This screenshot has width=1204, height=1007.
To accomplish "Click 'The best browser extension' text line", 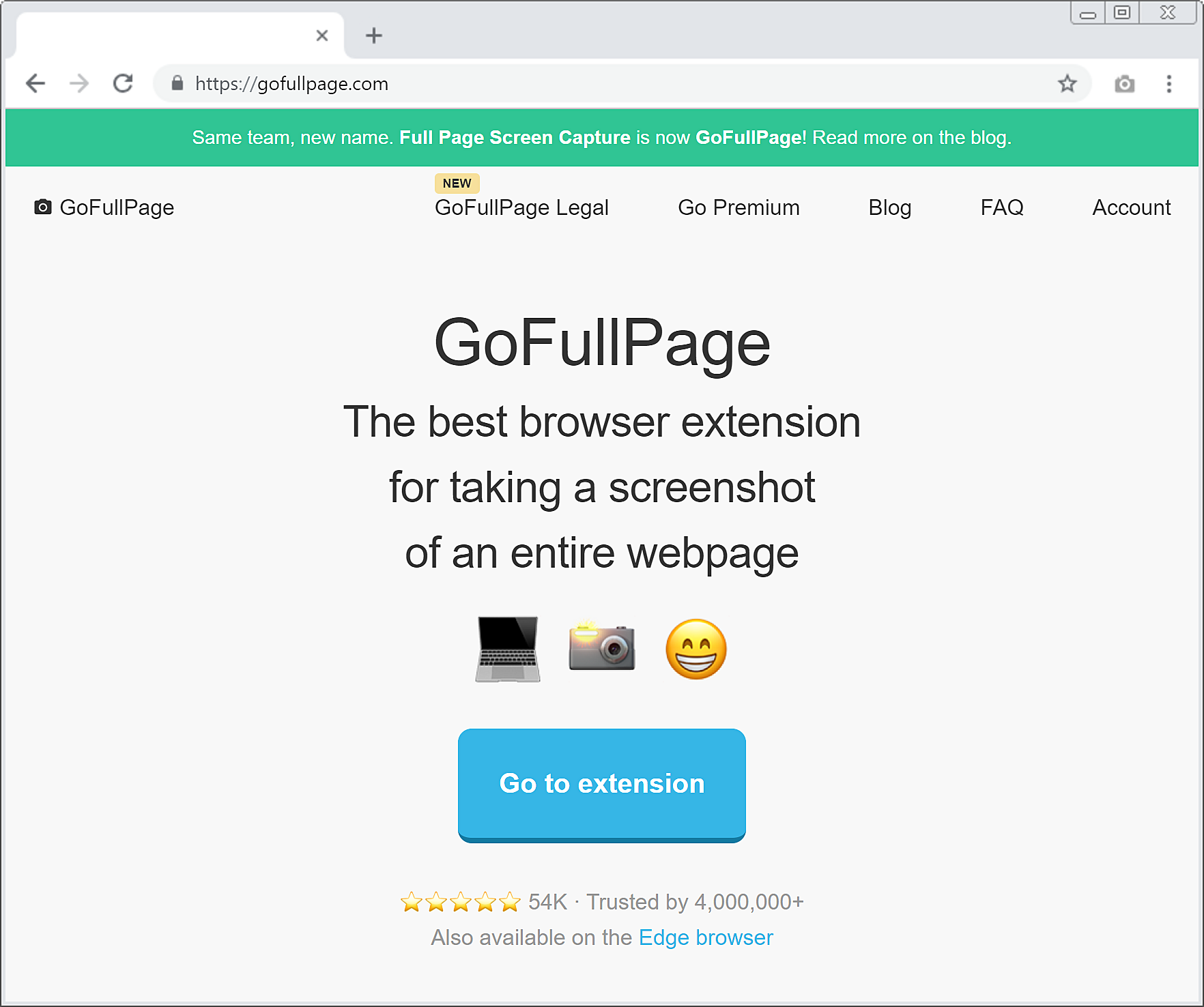I will pos(602,422).
